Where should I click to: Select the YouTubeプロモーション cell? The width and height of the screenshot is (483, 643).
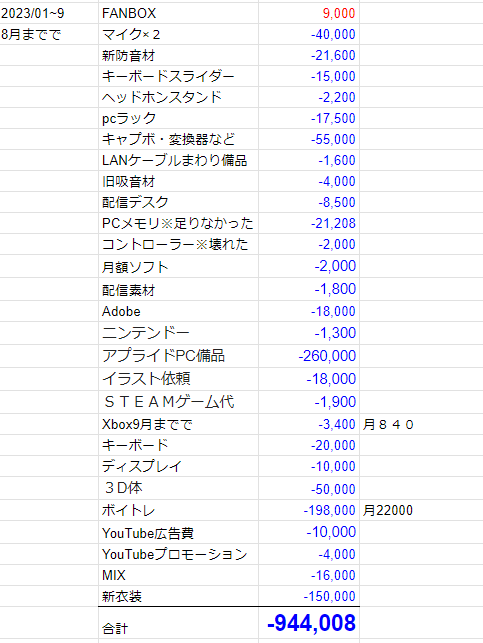coord(178,554)
